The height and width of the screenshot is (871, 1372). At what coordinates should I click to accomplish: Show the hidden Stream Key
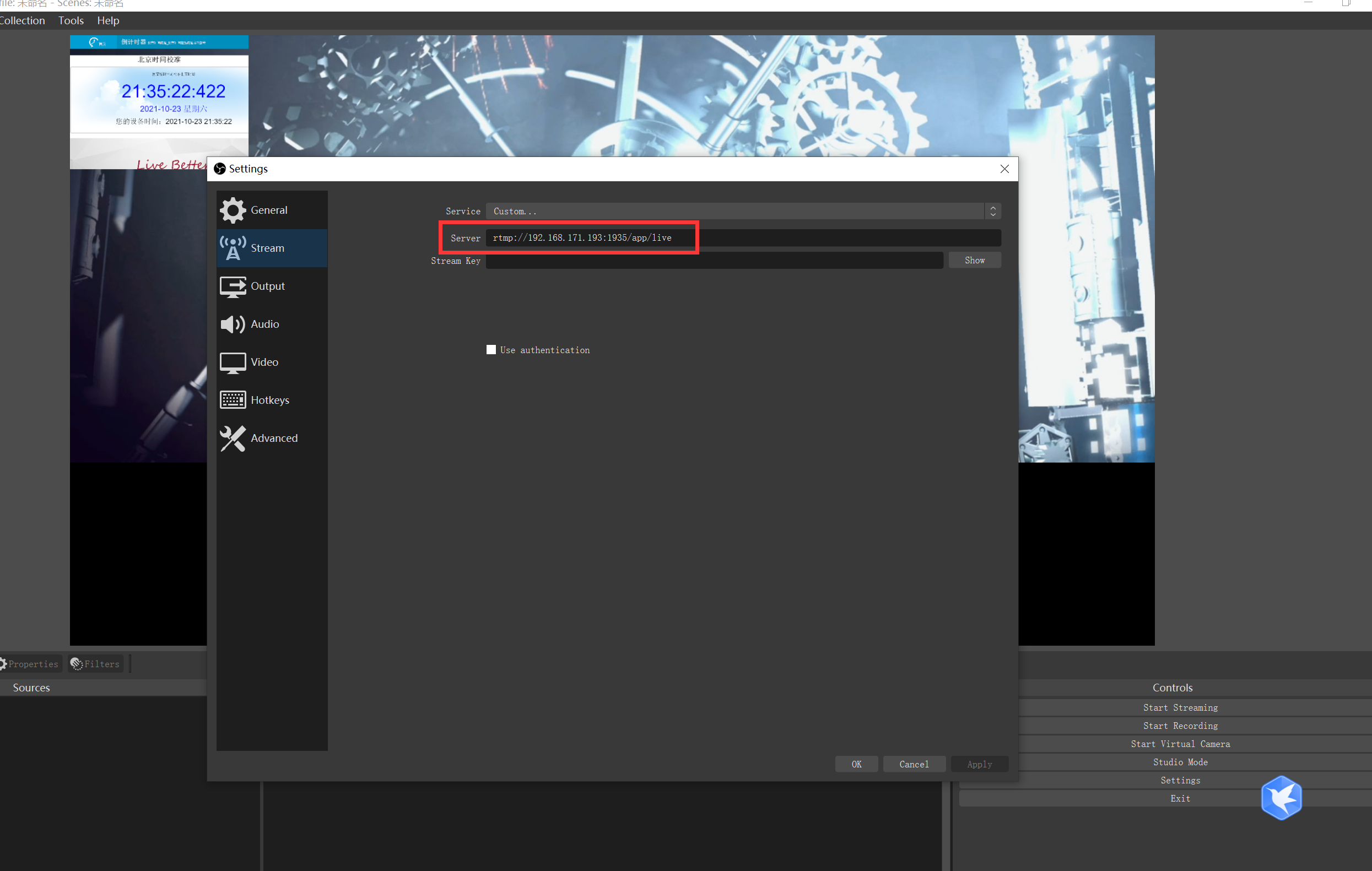tap(974, 260)
